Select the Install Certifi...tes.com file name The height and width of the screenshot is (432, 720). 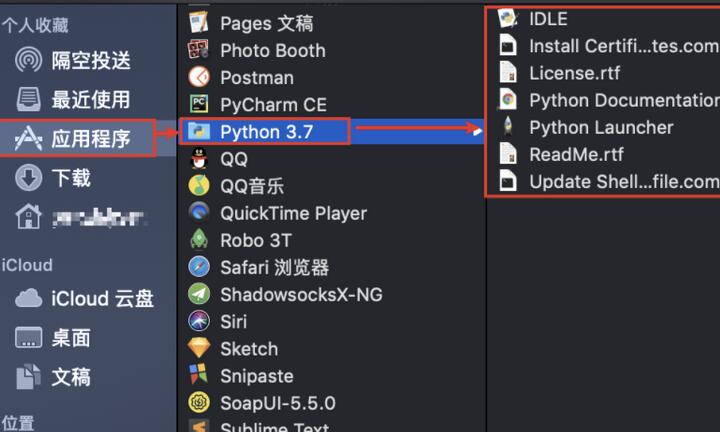click(624, 46)
